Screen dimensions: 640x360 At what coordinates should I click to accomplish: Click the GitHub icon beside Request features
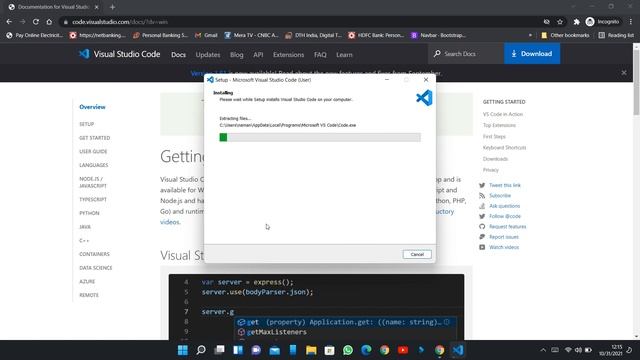tap(482, 227)
